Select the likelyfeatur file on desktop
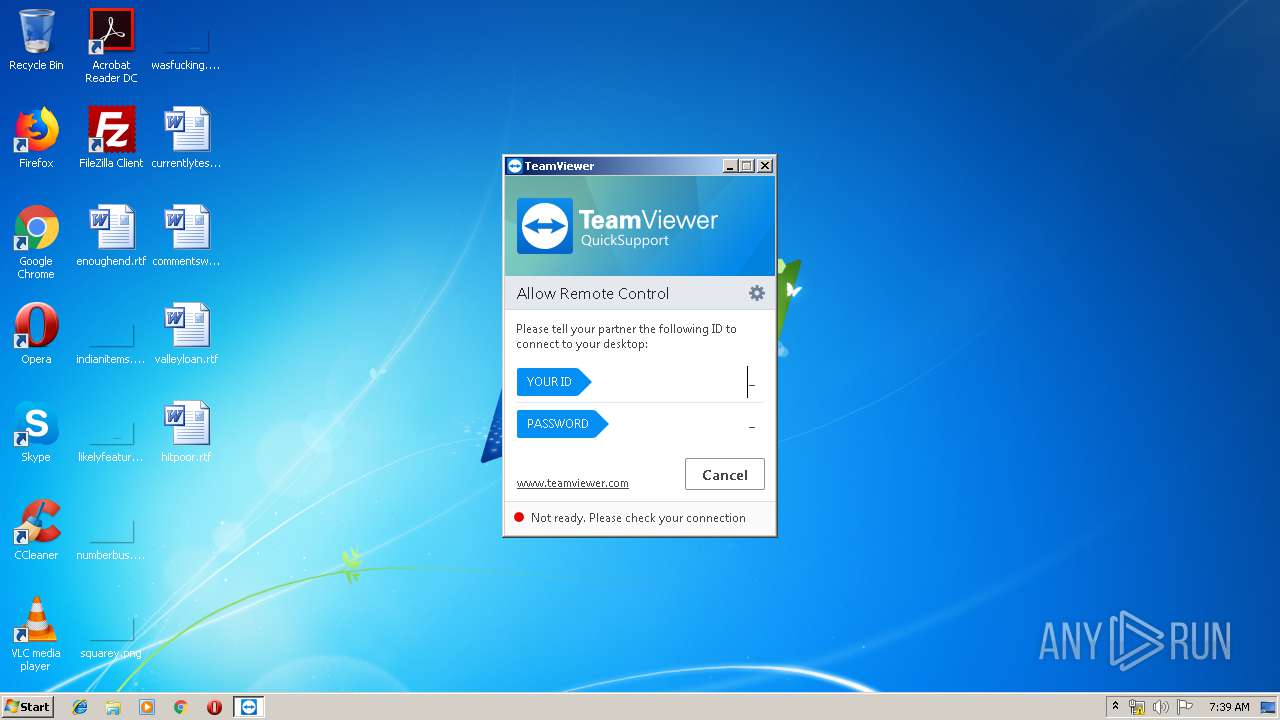The image size is (1280, 720). 111,438
